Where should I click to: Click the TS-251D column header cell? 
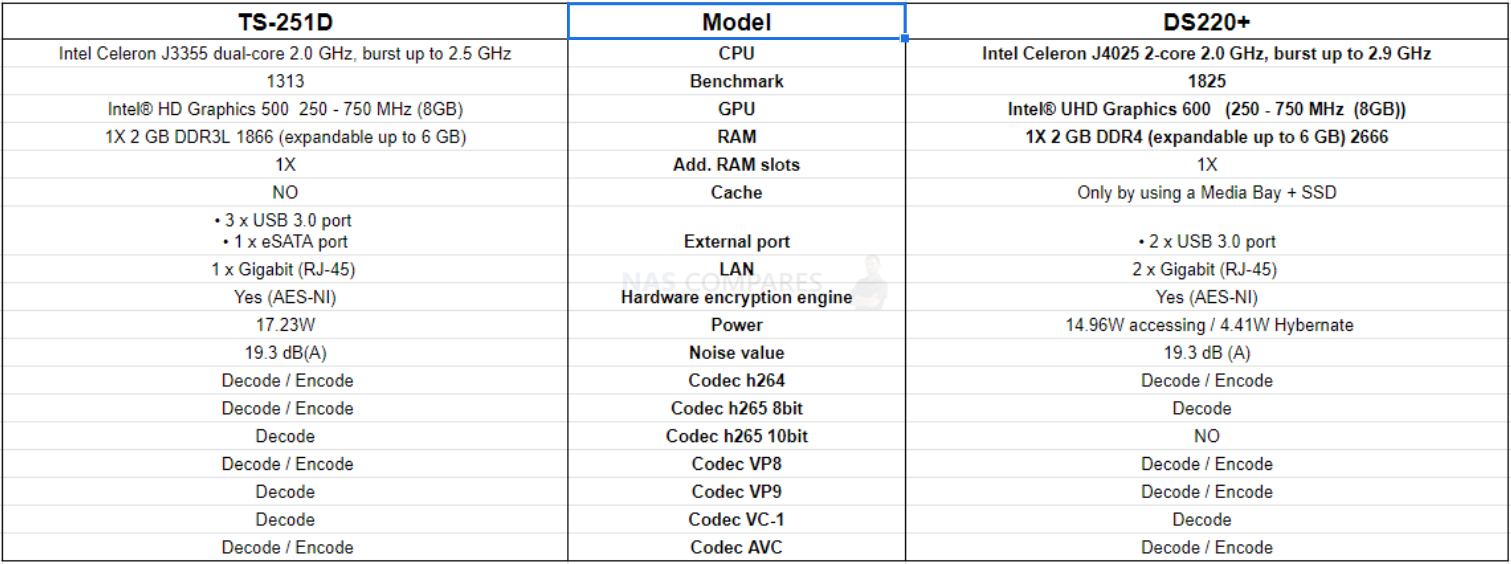click(285, 21)
